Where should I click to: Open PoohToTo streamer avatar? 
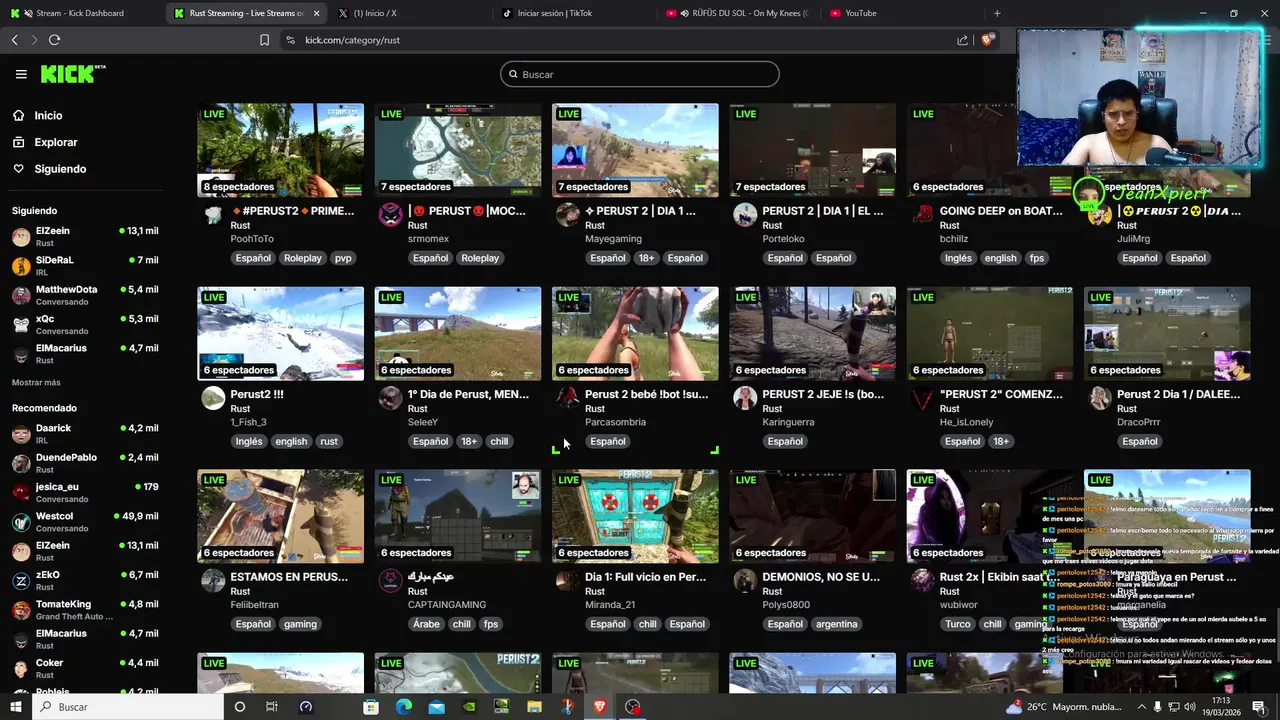coord(213,215)
